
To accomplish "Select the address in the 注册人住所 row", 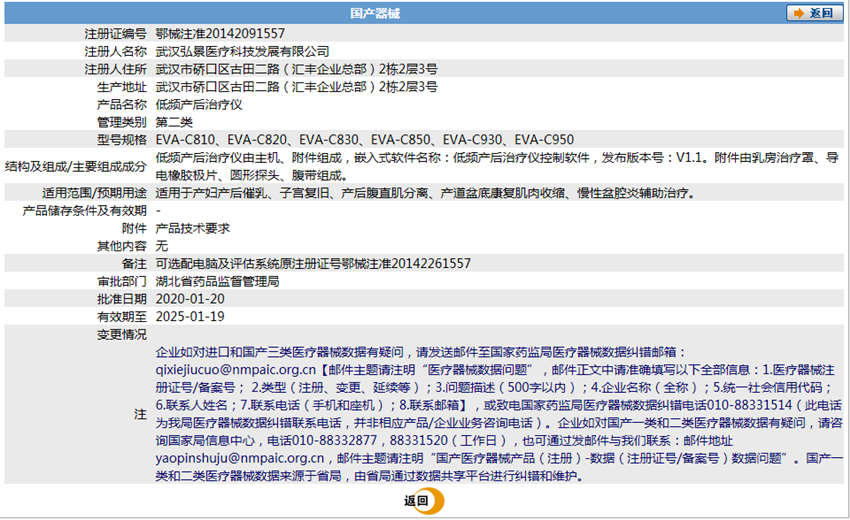I will tap(297, 69).
